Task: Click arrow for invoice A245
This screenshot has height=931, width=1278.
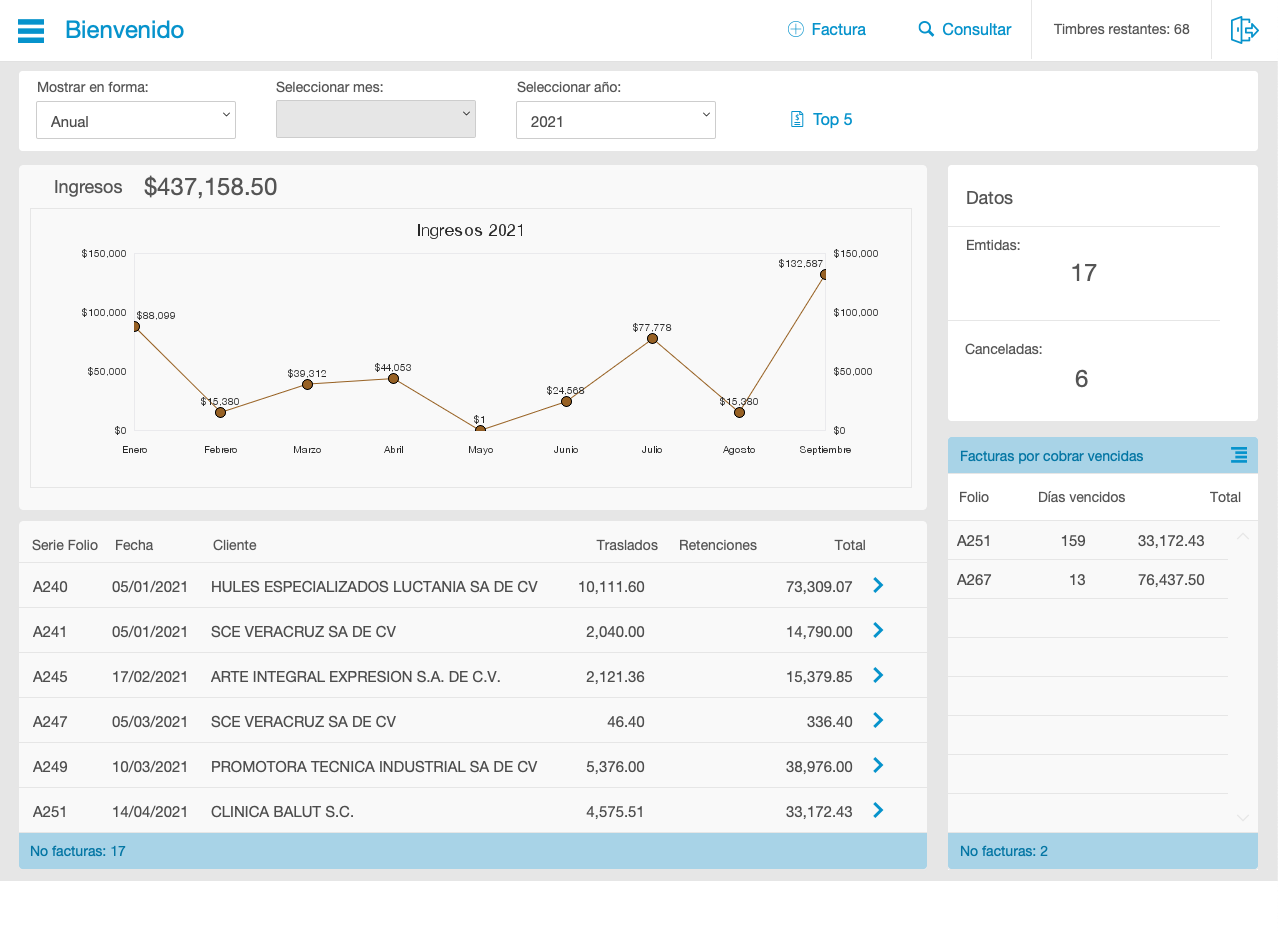Action: coord(878,675)
